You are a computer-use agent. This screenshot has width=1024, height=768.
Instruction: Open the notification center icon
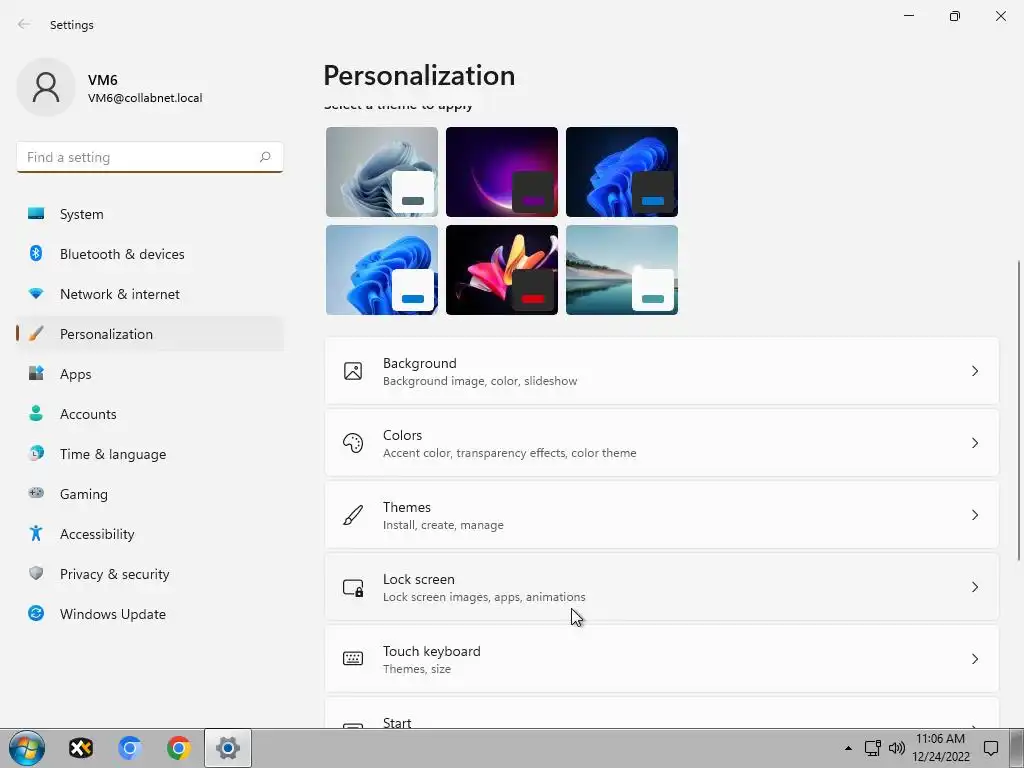(x=991, y=748)
